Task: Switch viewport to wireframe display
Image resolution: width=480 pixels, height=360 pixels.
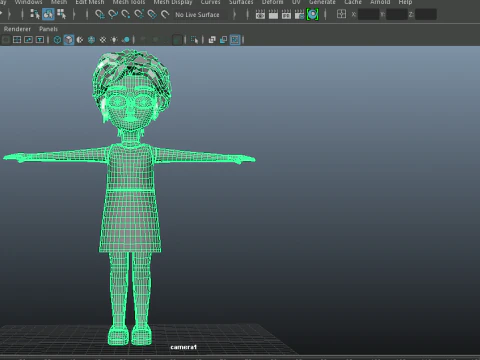Action: pos(57,40)
